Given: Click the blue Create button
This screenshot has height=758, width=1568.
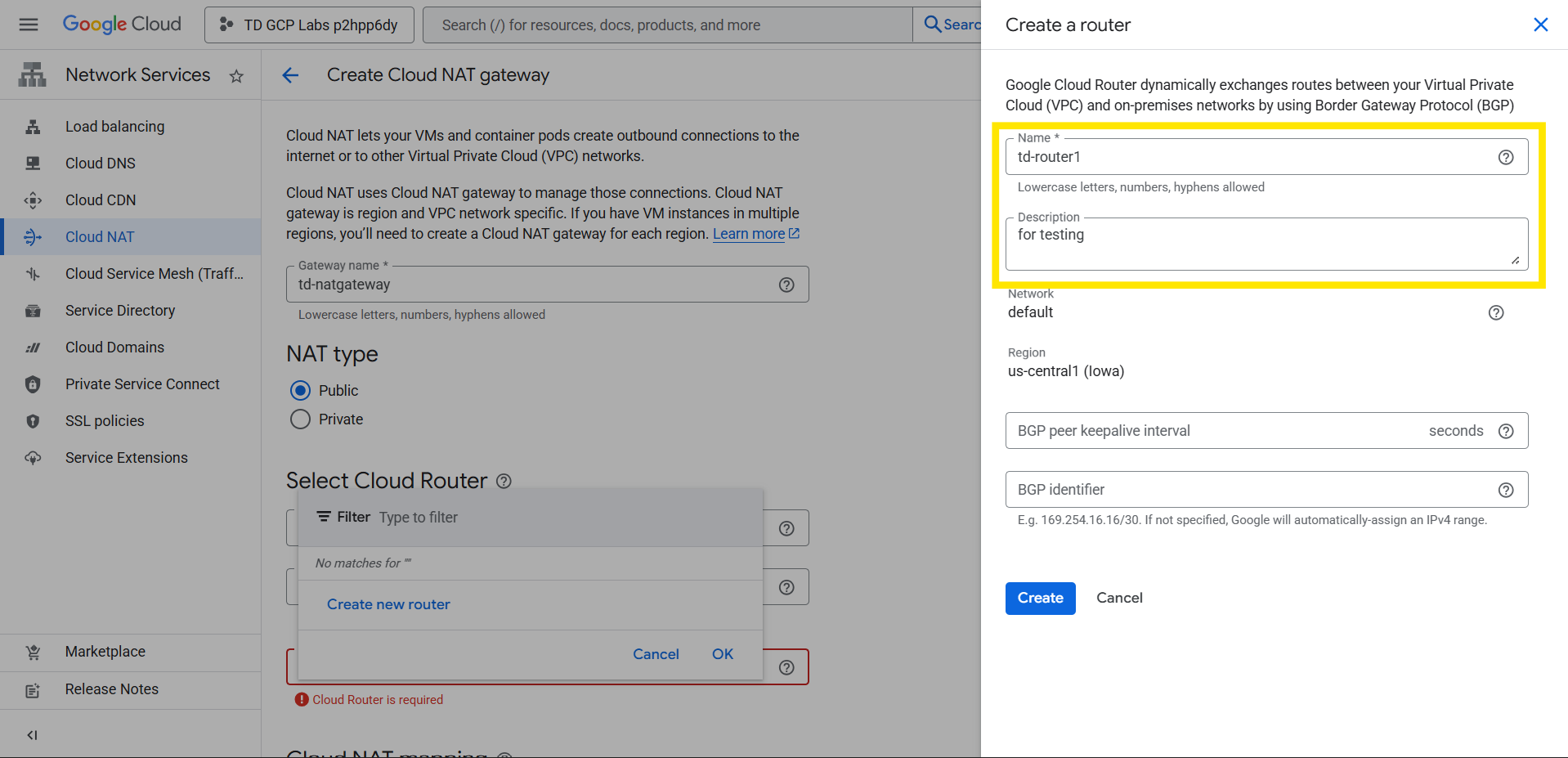Looking at the screenshot, I should click(1040, 598).
